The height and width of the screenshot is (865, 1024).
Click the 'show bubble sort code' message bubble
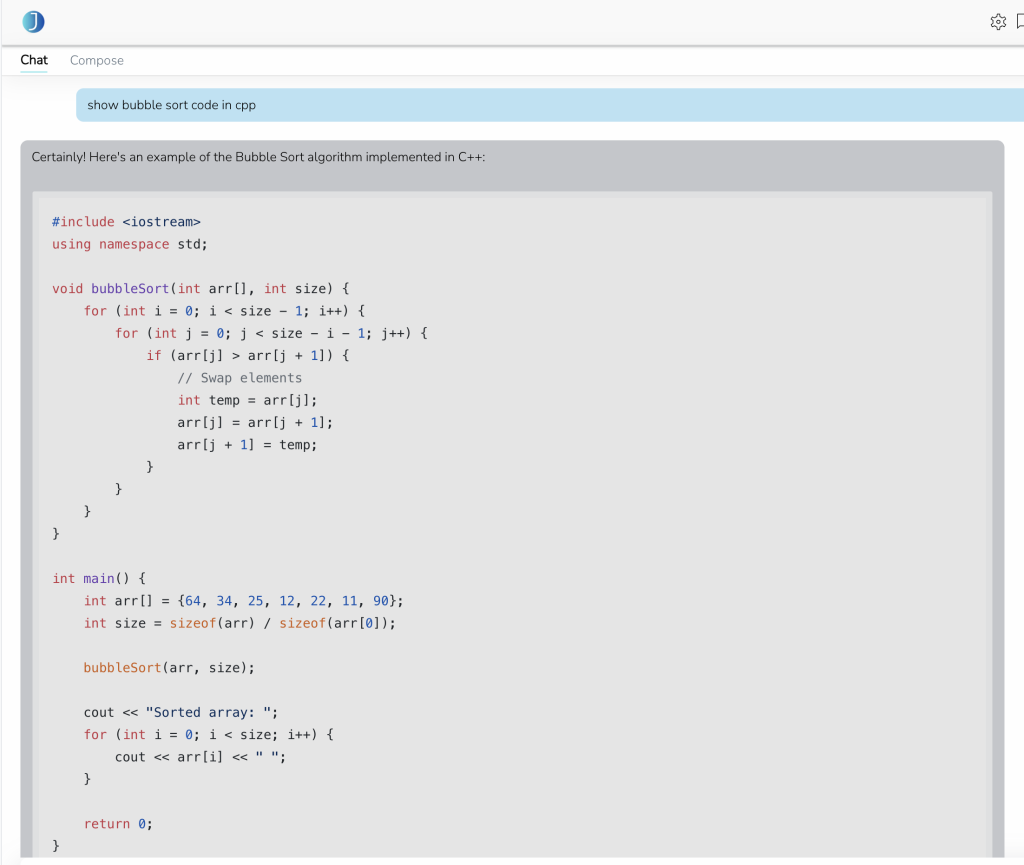point(171,105)
